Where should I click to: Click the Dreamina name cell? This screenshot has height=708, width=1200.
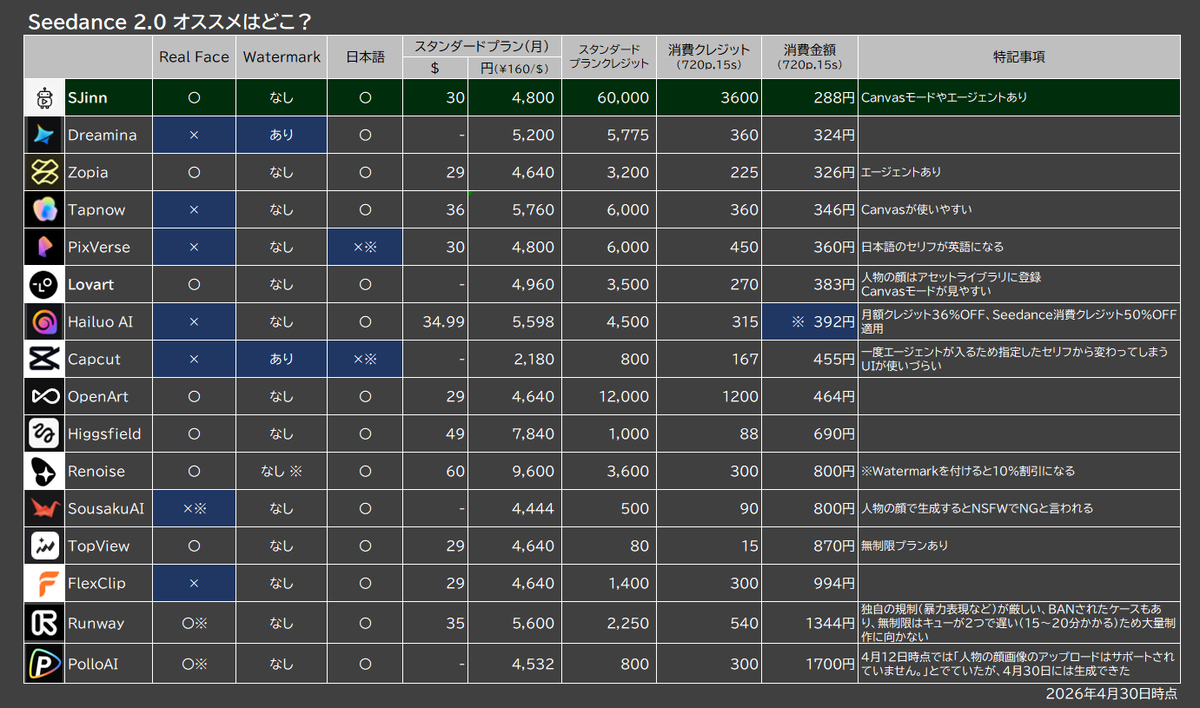click(108, 135)
